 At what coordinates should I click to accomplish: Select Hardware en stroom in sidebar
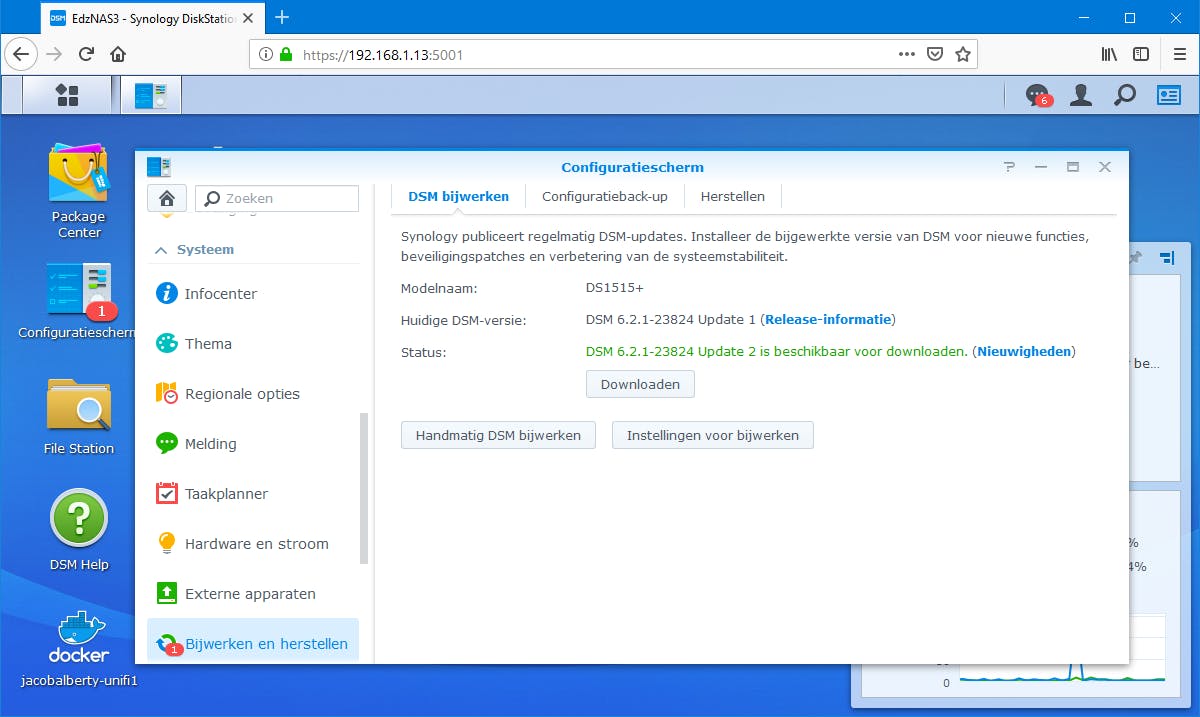[x=252, y=544]
